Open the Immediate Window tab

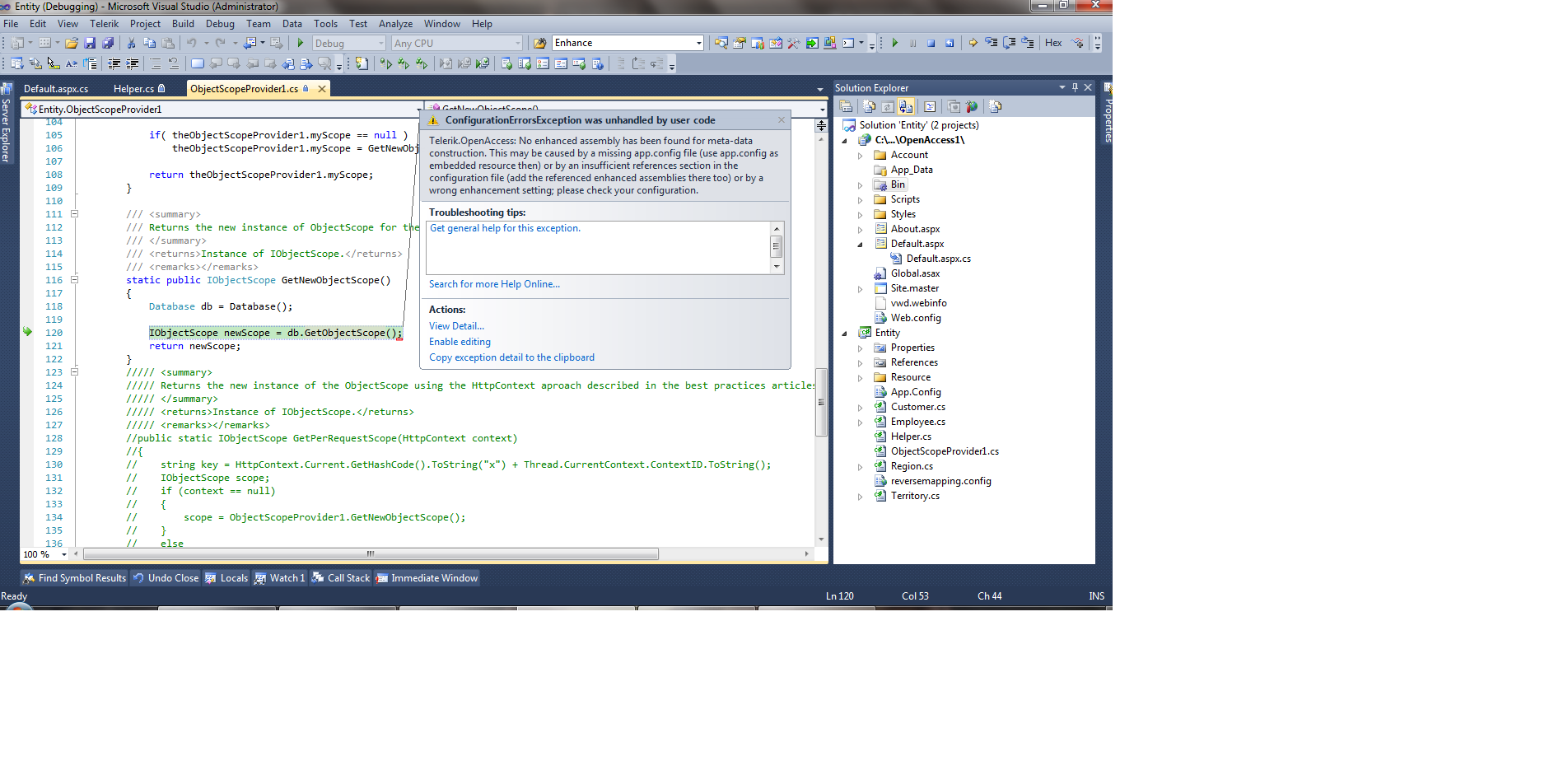[427, 578]
